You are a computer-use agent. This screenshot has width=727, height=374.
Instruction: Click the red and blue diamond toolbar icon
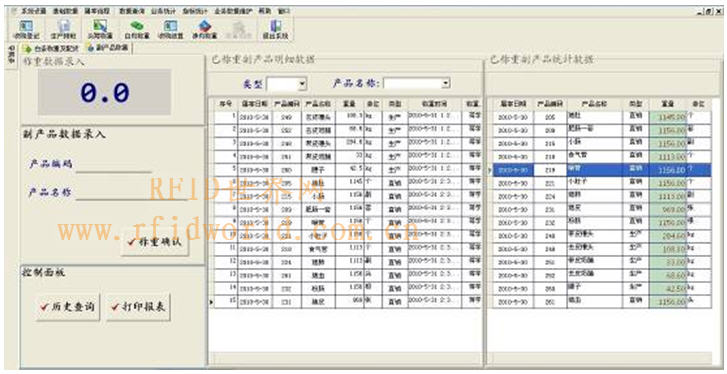tap(204, 29)
